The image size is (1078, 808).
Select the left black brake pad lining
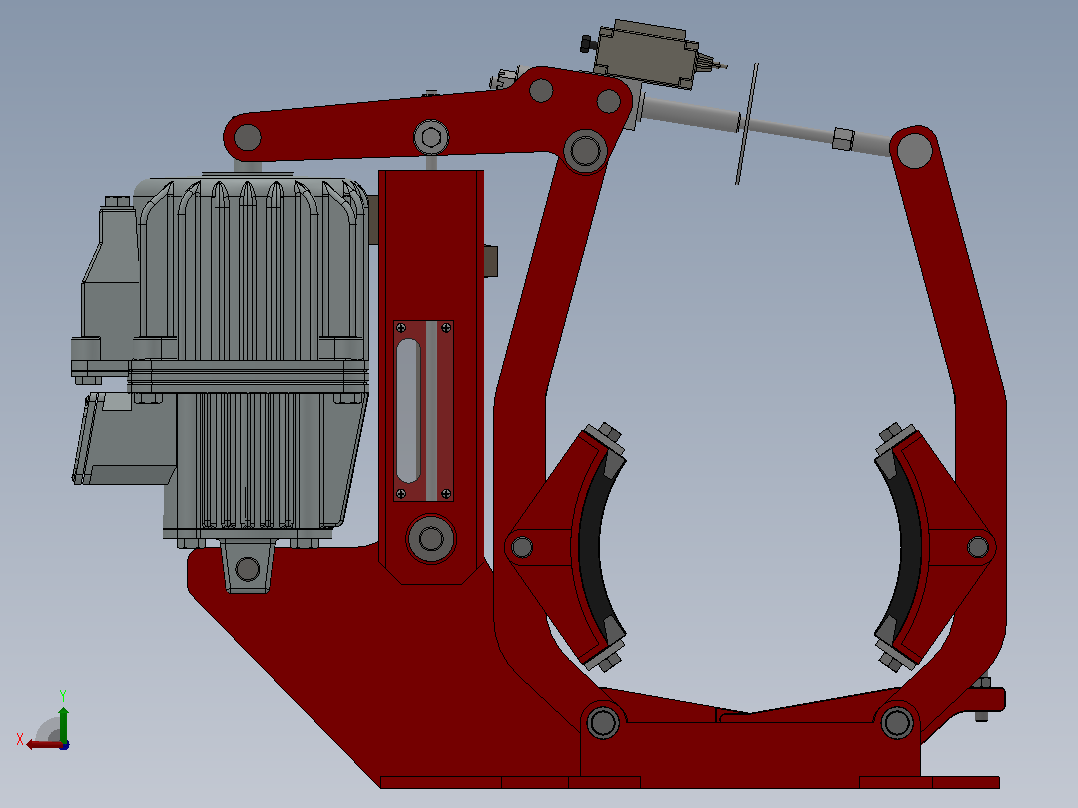[597, 547]
